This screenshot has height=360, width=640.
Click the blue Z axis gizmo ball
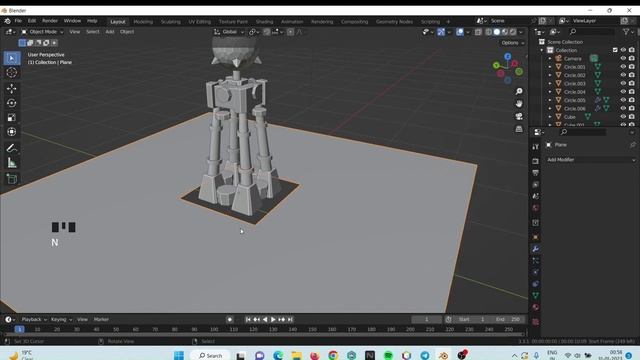(x=508, y=57)
